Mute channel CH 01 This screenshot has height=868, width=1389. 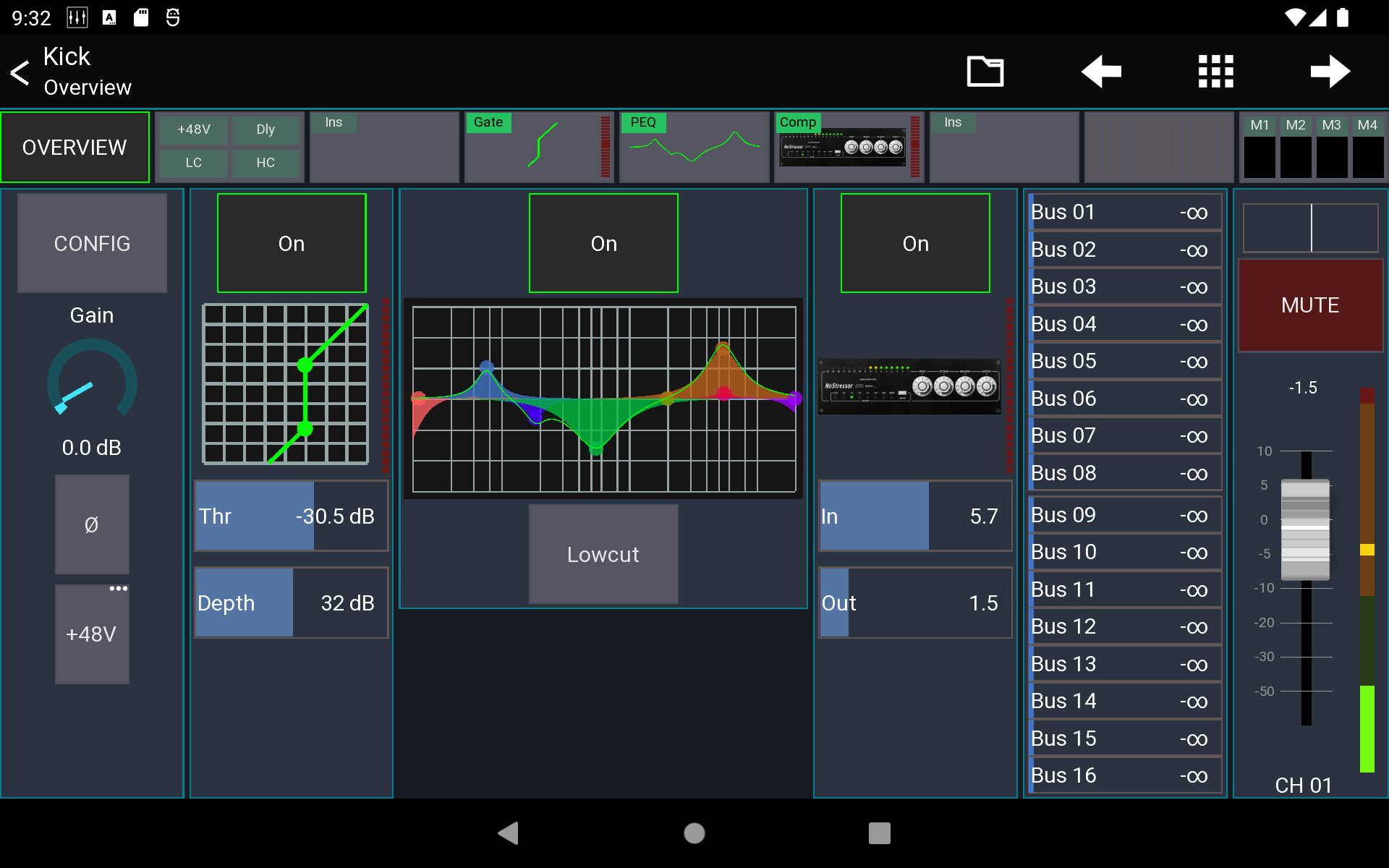tap(1310, 305)
